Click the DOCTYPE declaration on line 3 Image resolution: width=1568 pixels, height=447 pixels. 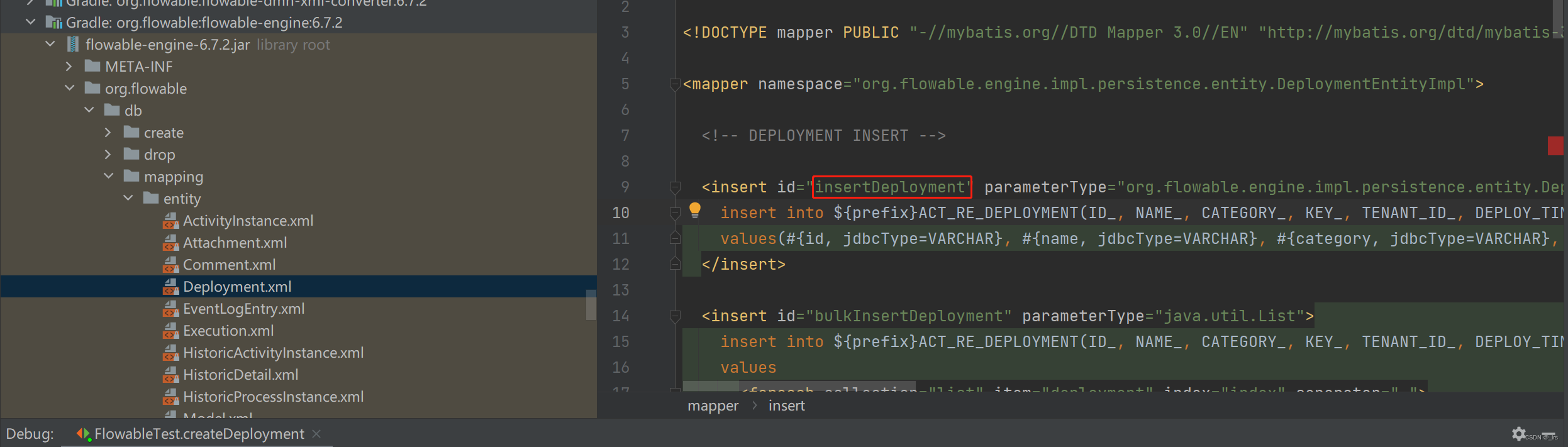pyautogui.click(x=1123, y=33)
